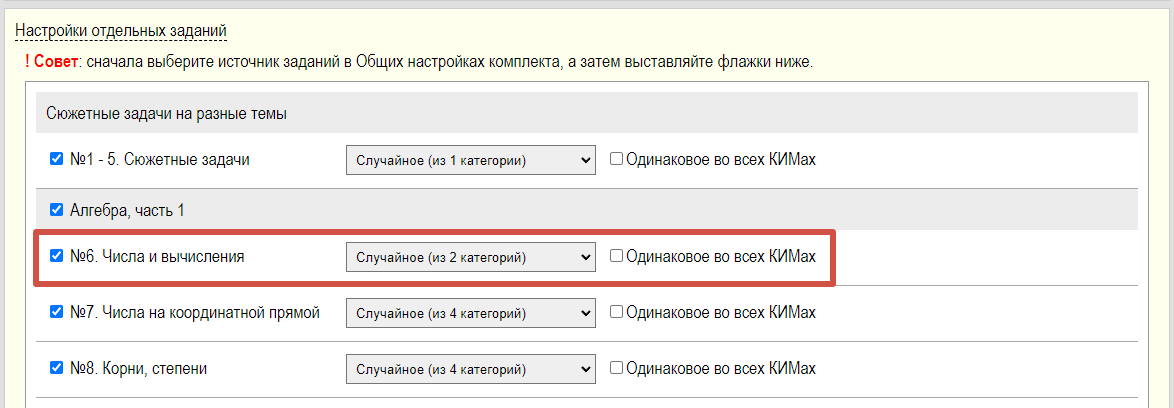Toggle the '№8. Корни, степени' checkbox
The image size is (1174, 408).
[x=57, y=368]
